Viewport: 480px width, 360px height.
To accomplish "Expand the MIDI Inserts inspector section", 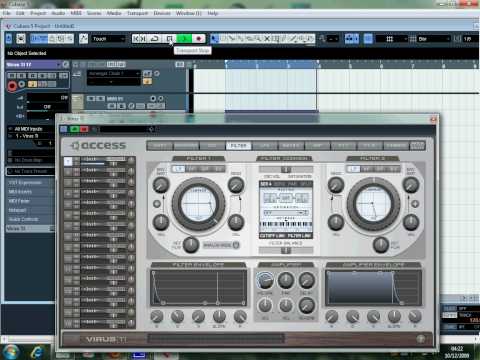I will coord(30,192).
